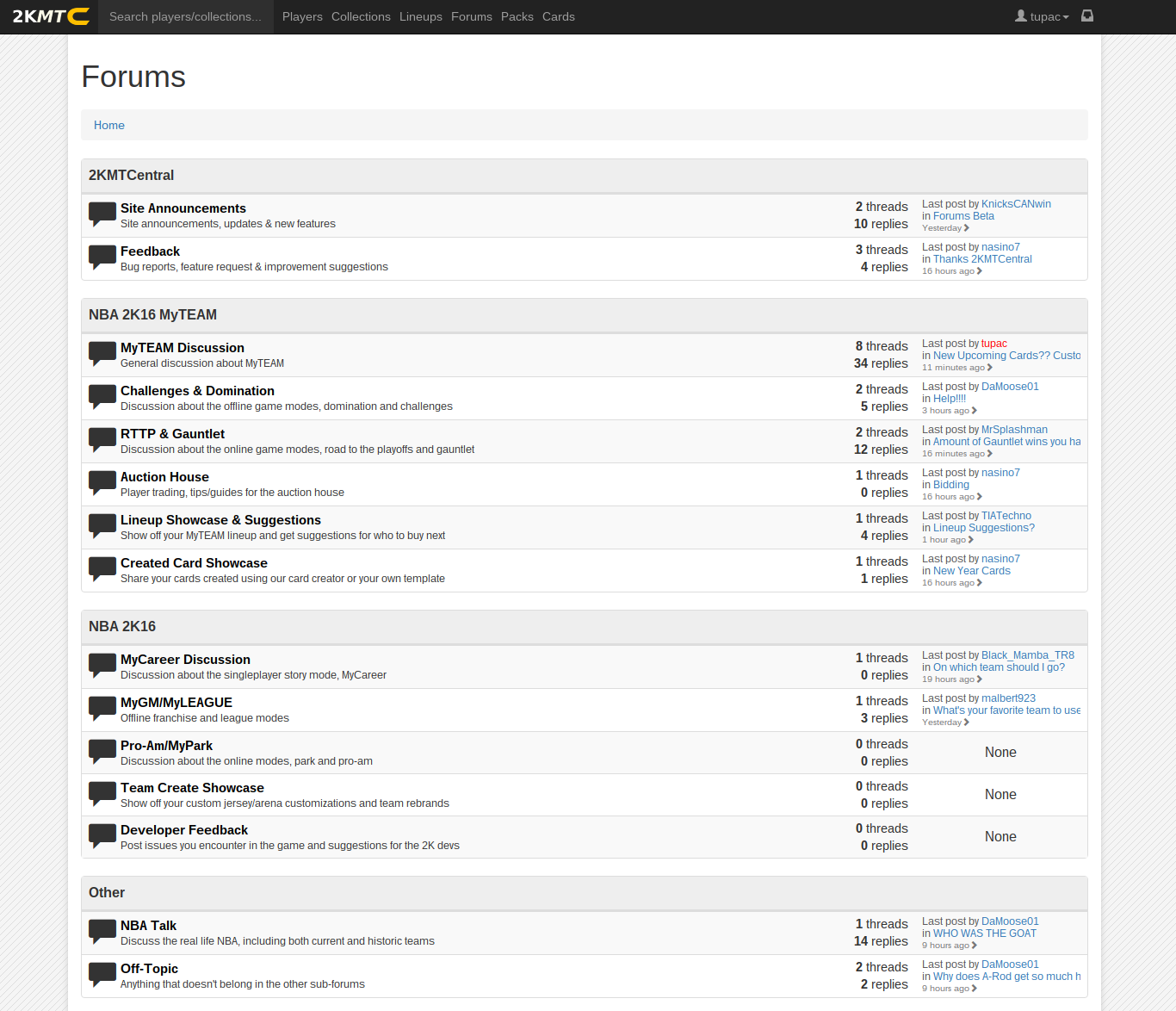
Task: Click the search players/collections field
Action: point(186,16)
